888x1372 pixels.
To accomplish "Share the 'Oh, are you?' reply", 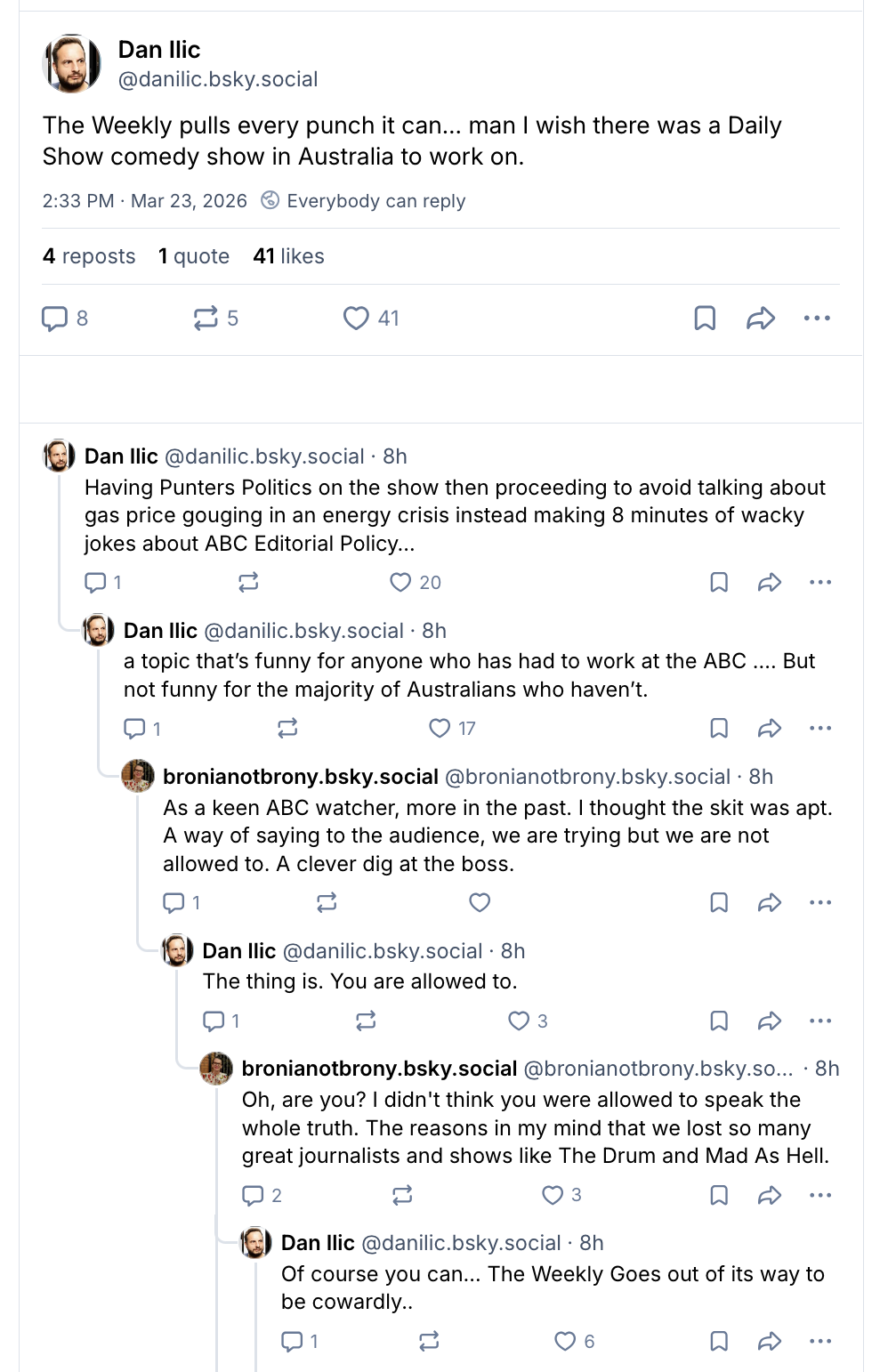I will pyautogui.click(x=770, y=1195).
